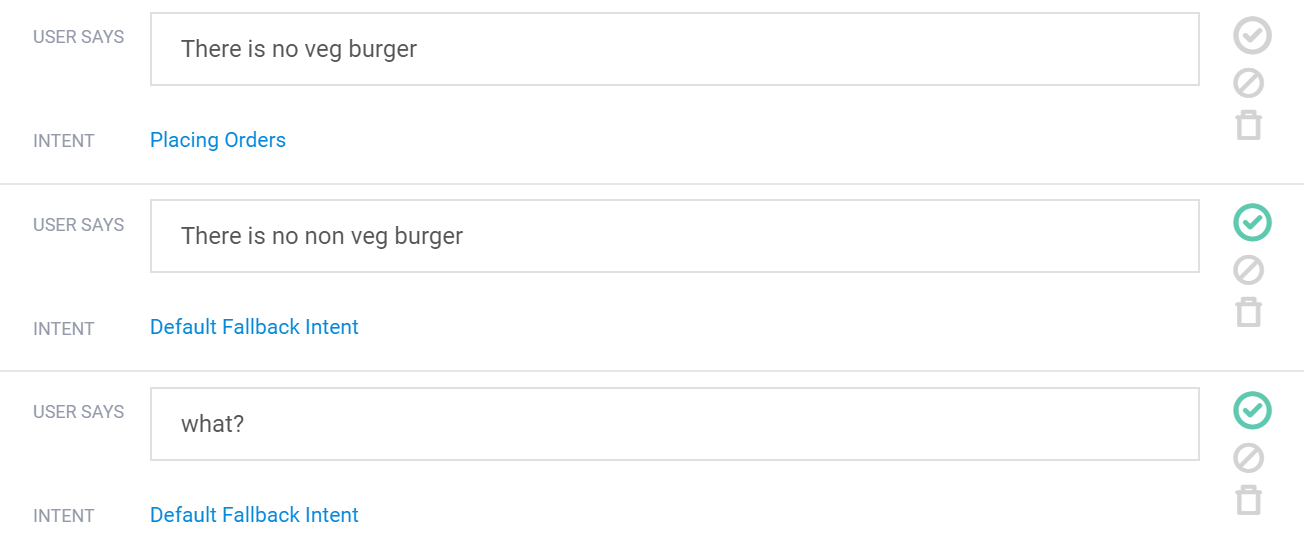Open the Placing Orders intent link
1304x549 pixels.
pos(218,140)
